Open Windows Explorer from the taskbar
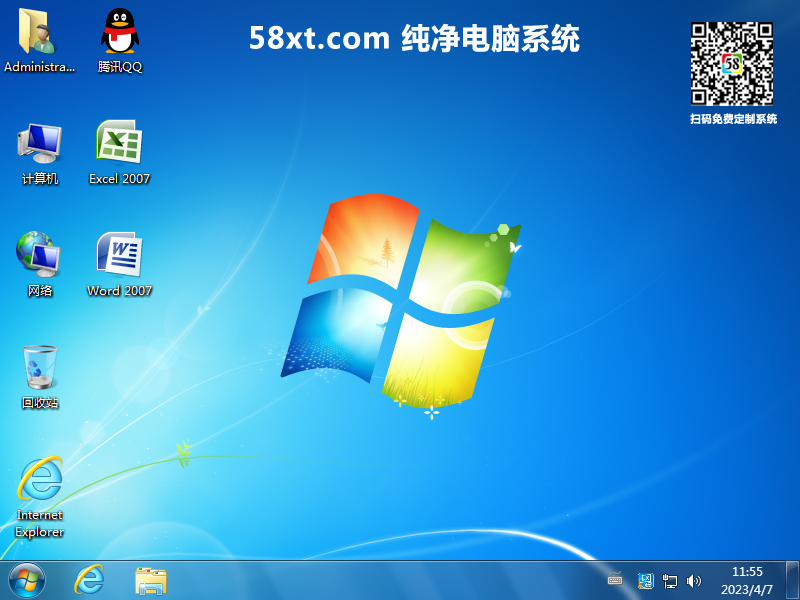Viewport: 800px width, 600px height. point(151,581)
